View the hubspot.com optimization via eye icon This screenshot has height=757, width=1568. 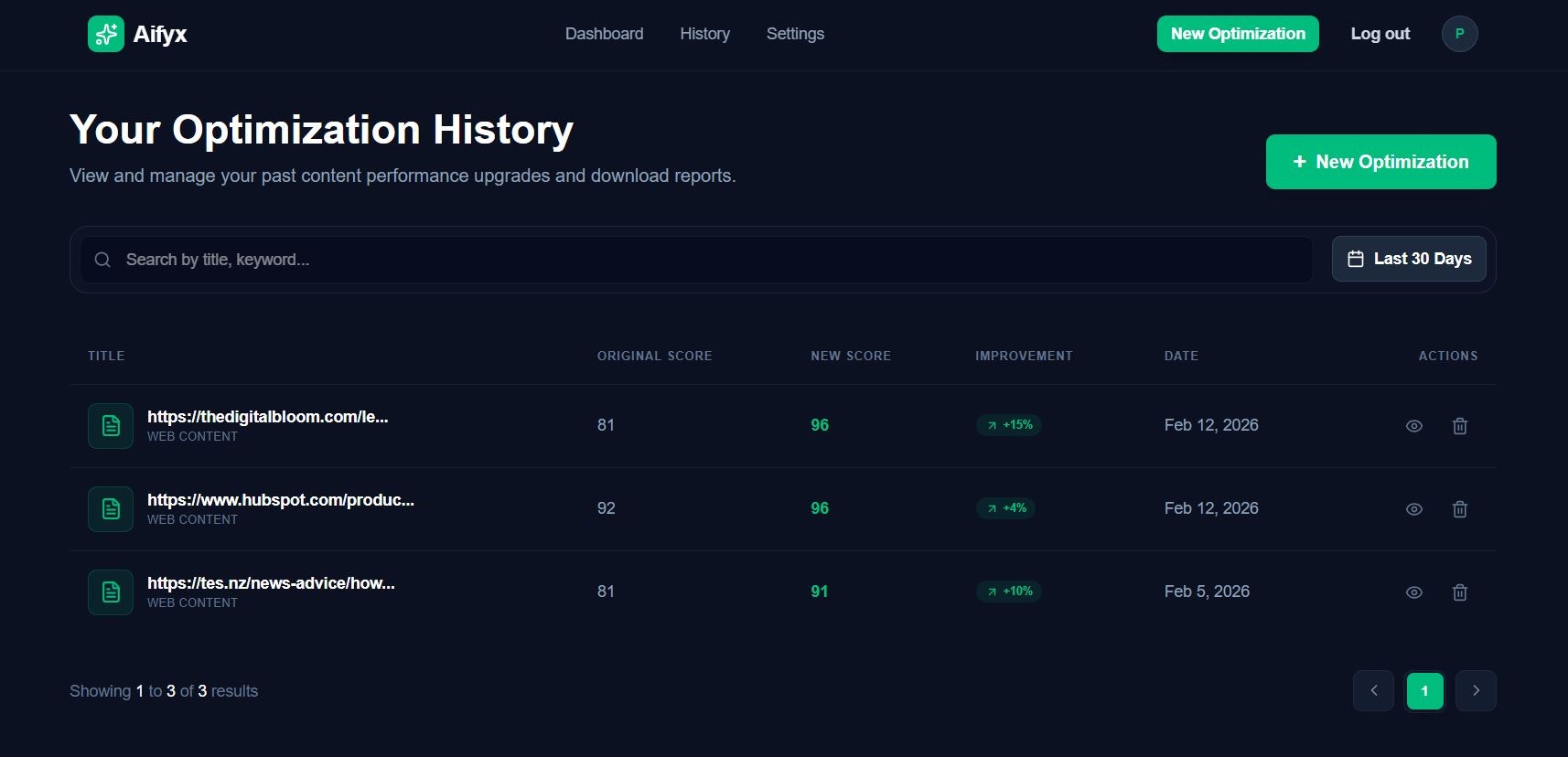point(1413,509)
